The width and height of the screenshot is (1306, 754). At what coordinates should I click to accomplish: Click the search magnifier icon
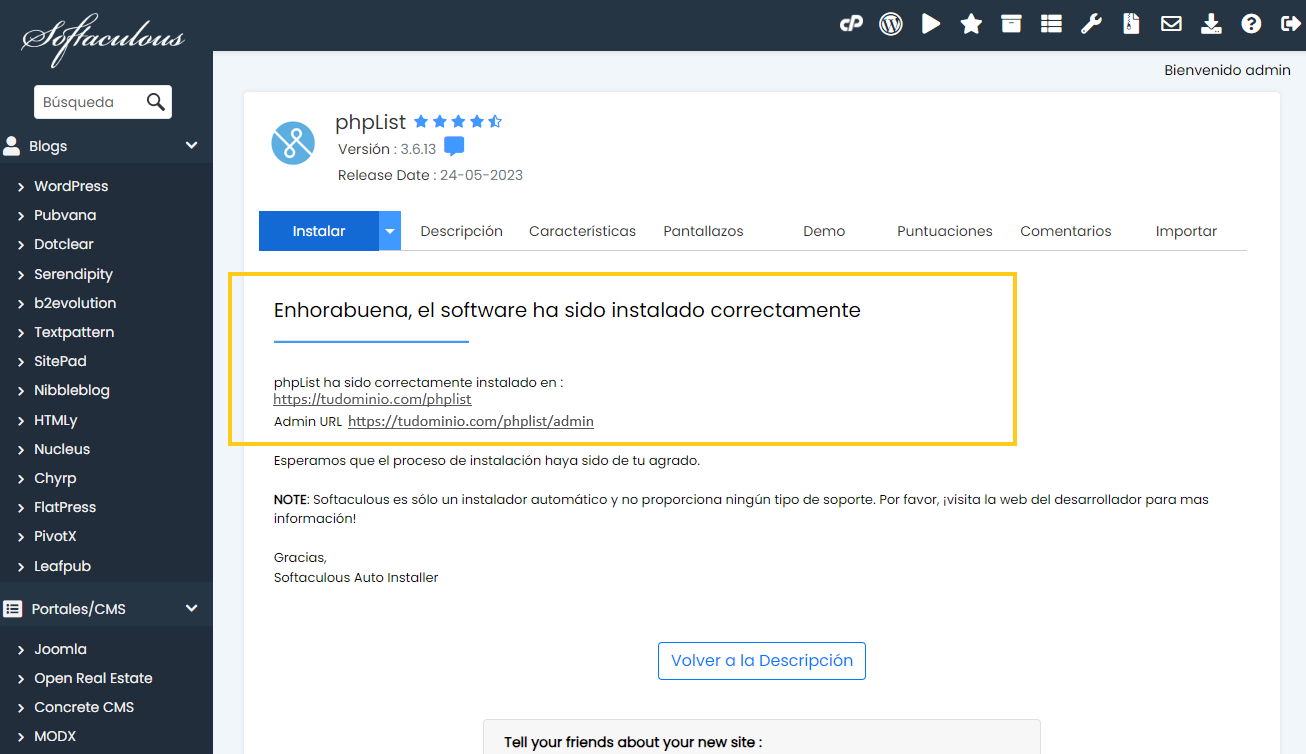click(x=155, y=102)
